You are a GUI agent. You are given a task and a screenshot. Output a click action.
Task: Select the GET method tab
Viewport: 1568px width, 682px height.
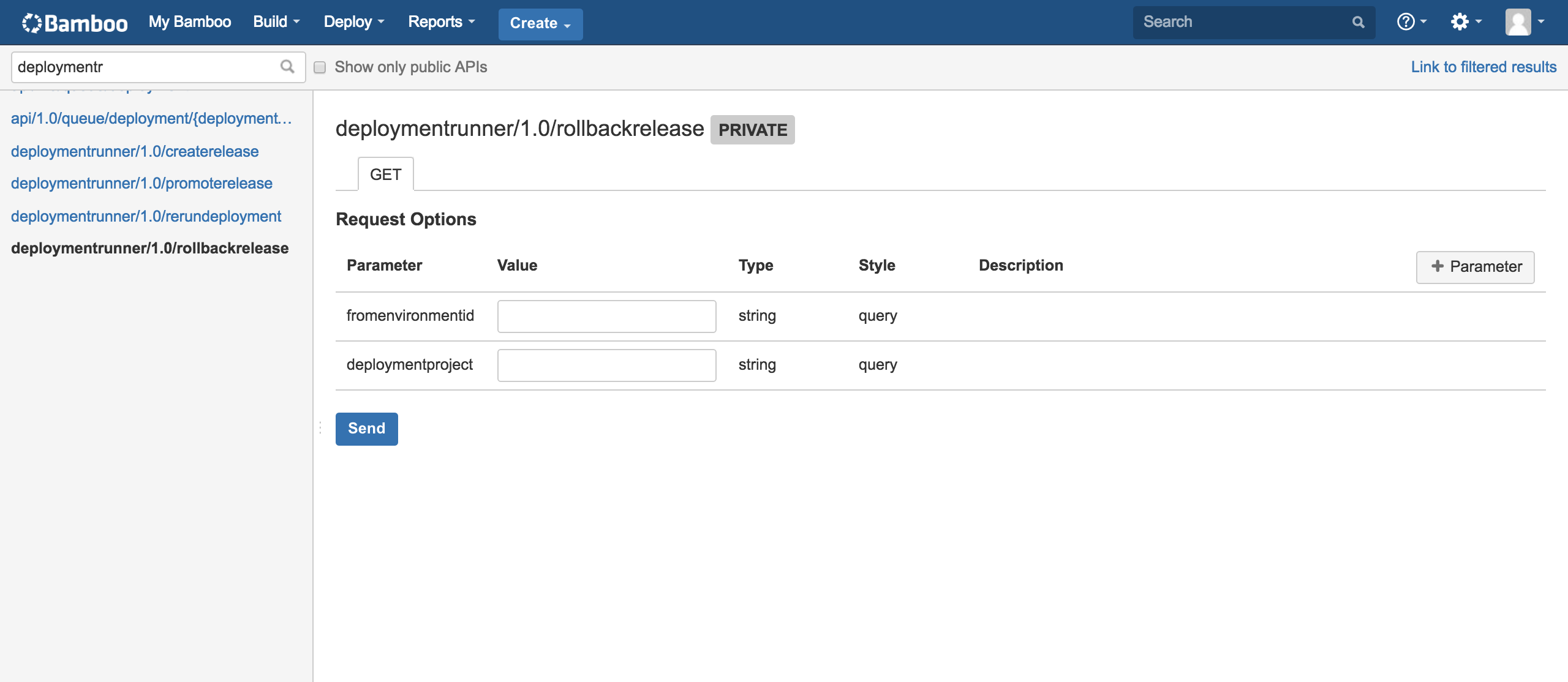point(385,174)
